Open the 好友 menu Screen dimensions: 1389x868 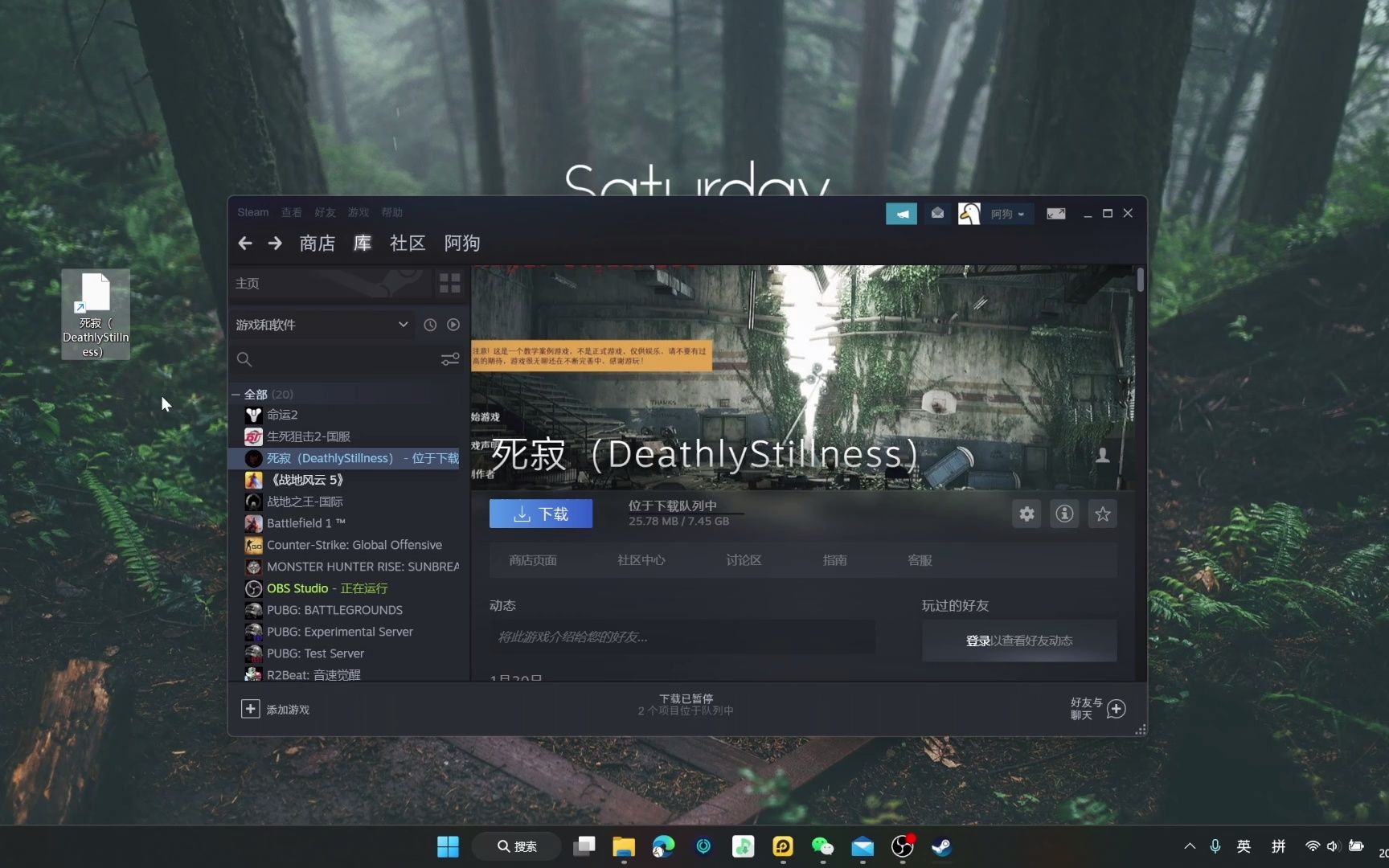tap(325, 212)
